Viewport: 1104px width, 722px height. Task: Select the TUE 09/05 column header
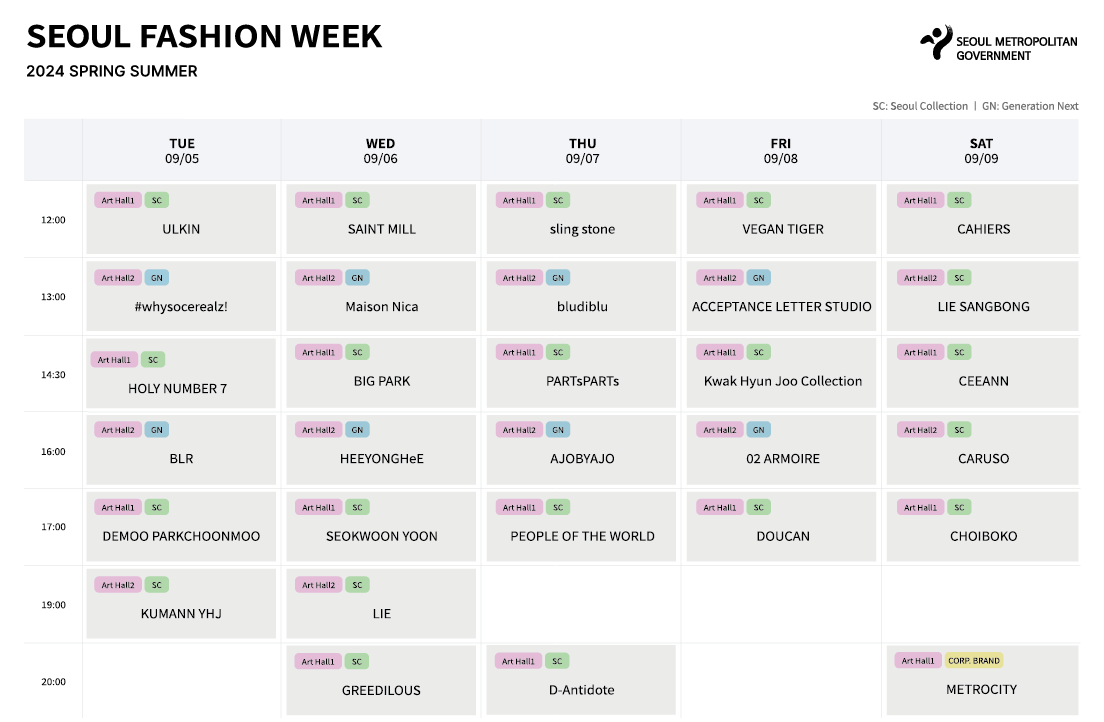(x=182, y=151)
